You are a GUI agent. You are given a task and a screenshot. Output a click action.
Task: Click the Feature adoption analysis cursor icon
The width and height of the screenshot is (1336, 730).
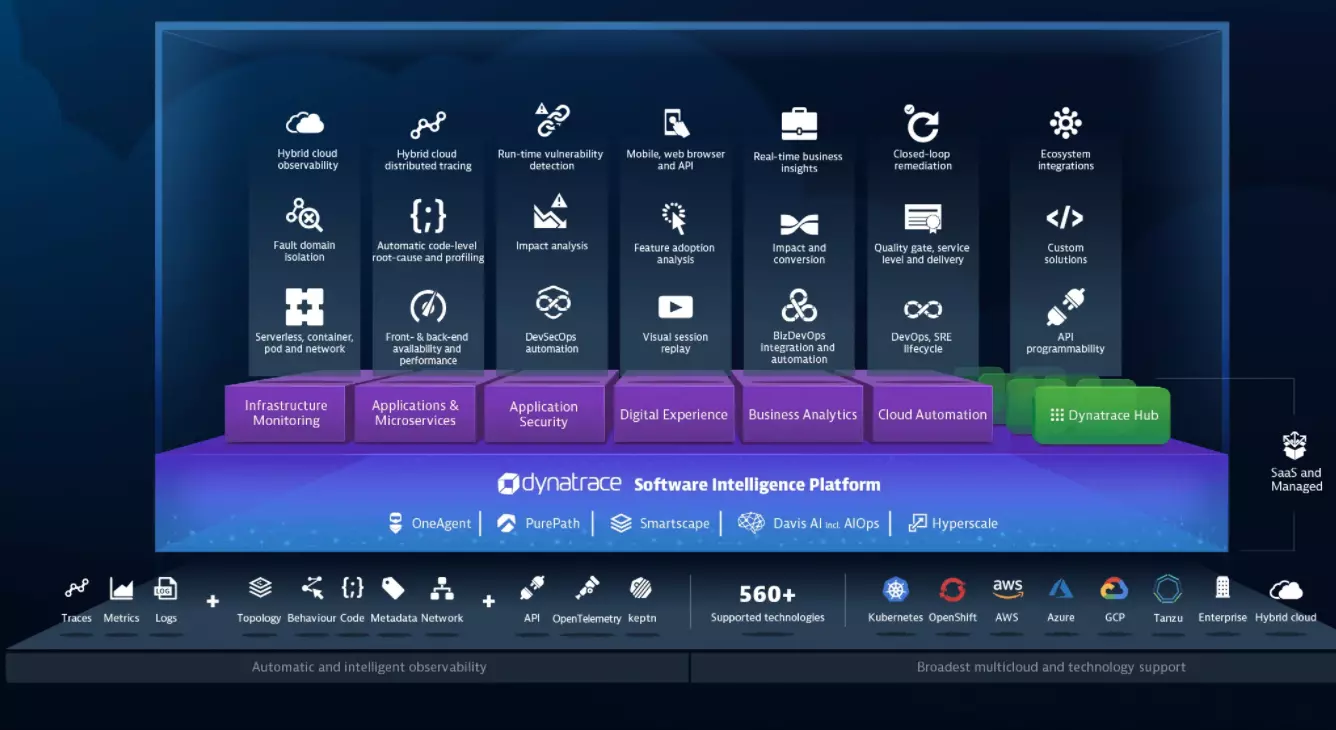(x=675, y=218)
